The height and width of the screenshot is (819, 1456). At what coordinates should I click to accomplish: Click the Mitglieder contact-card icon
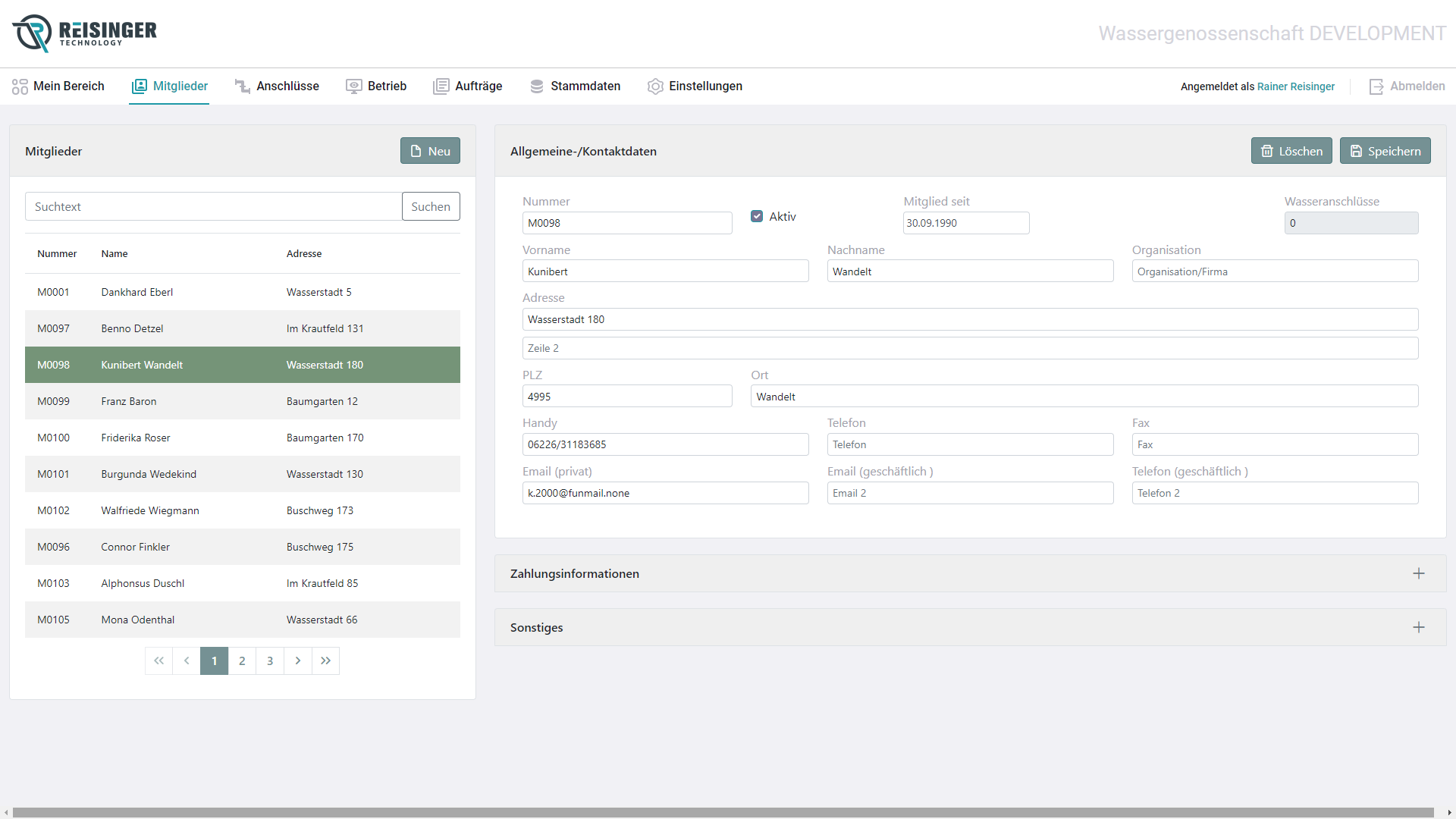[x=140, y=86]
